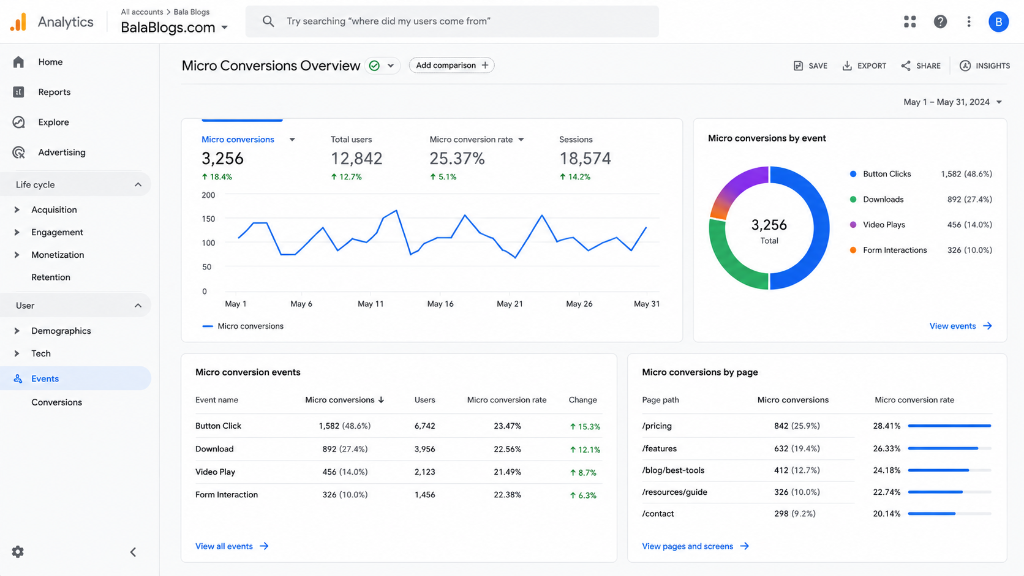The width and height of the screenshot is (1024, 576).
Task: Click the search field in the top bar
Action: click(x=452, y=21)
